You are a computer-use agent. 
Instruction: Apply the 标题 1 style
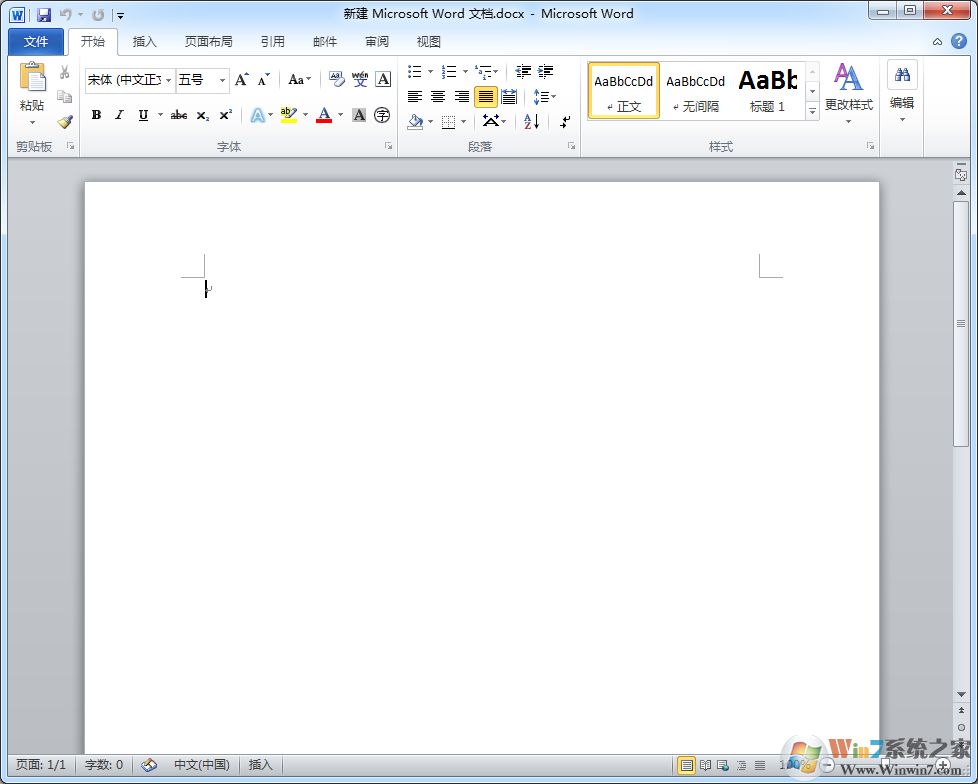(767, 90)
